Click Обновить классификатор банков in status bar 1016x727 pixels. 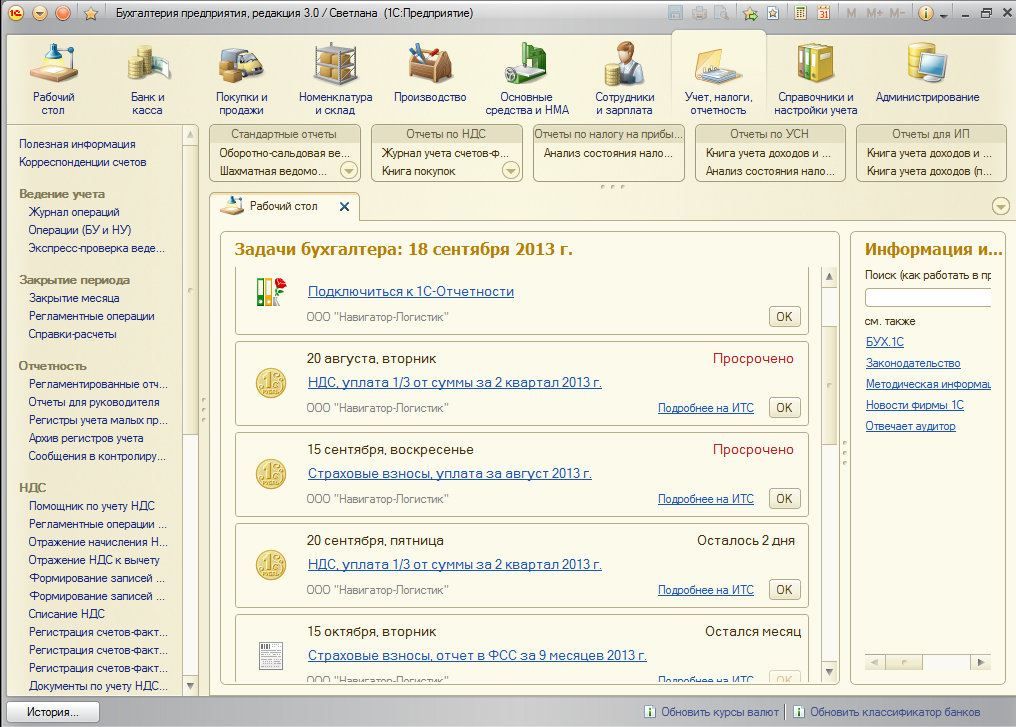point(895,711)
